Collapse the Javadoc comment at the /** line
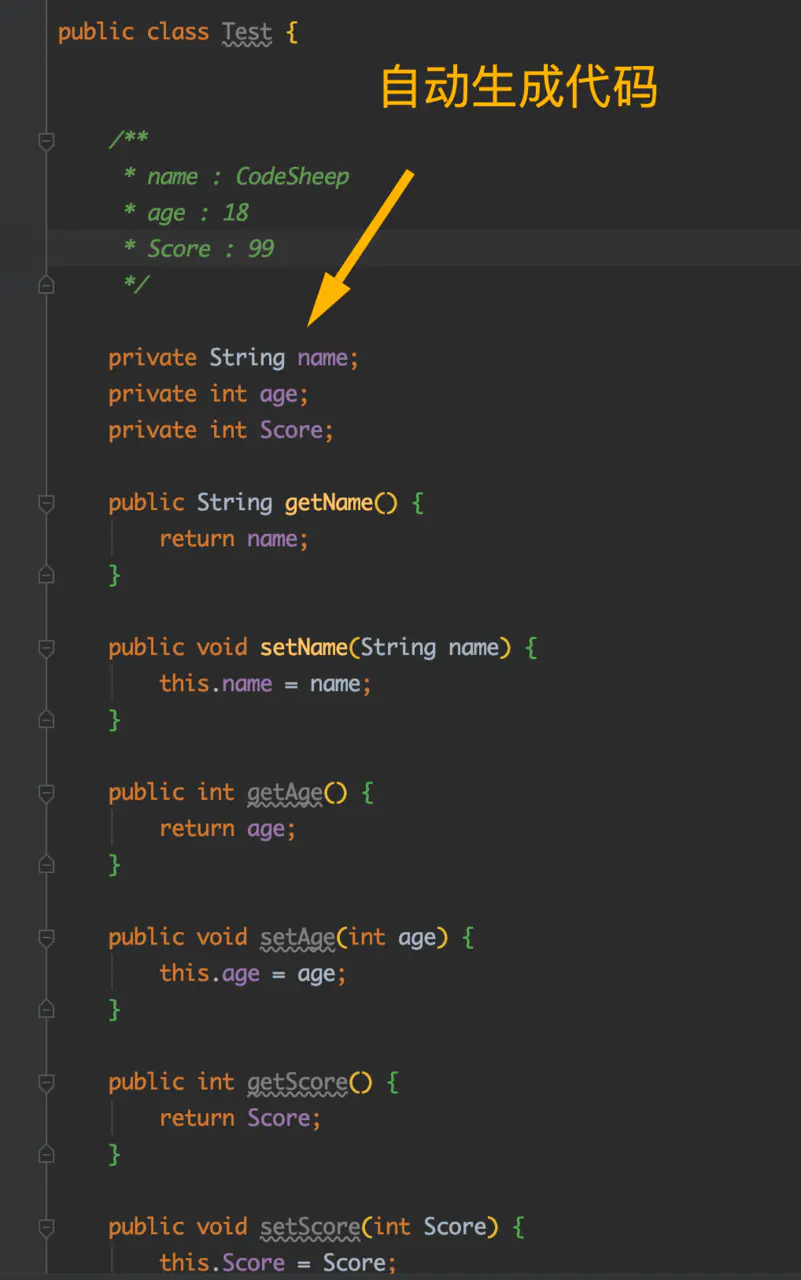801x1280 pixels. [46, 141]
